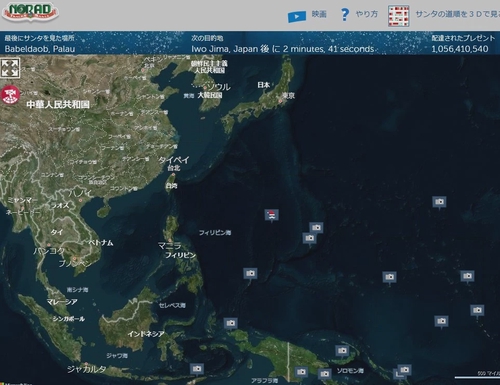This screenshot has height=385, width=500.
Task: Click the Iwo Jima, Japan next destination text
Action: click(283, 49)
